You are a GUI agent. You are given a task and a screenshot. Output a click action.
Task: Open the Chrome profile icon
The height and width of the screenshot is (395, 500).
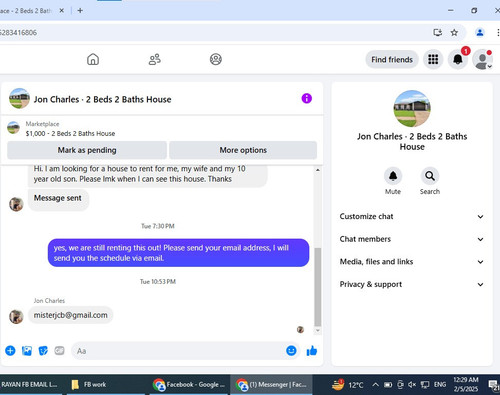tap(480, 33)
